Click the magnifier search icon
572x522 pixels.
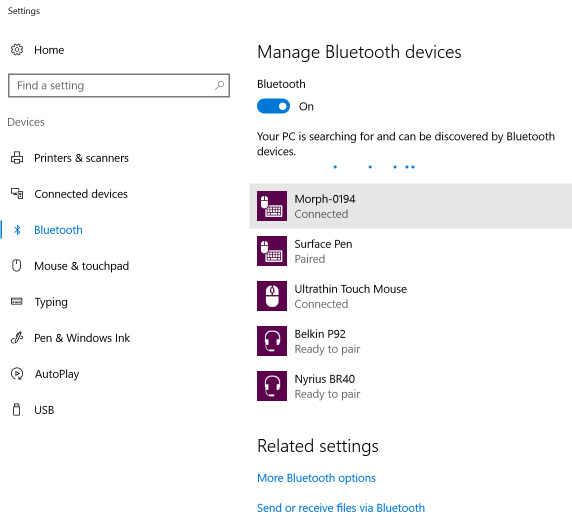[x=219, y=85]
